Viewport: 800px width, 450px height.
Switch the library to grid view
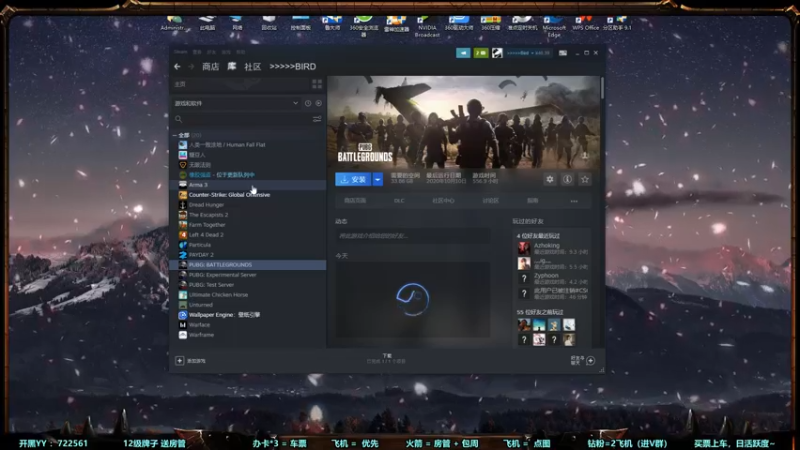coord(317,84)
